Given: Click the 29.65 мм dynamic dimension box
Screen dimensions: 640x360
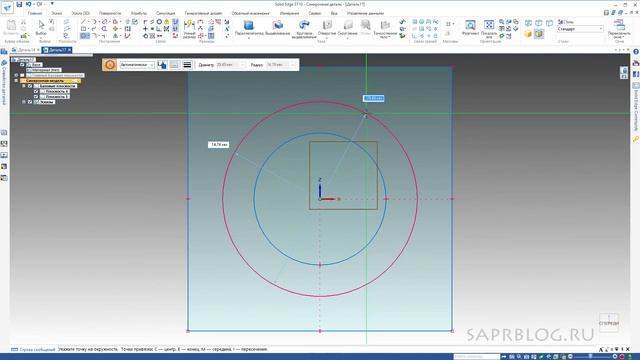Looking at the screenshot, I should coord(373,98).
